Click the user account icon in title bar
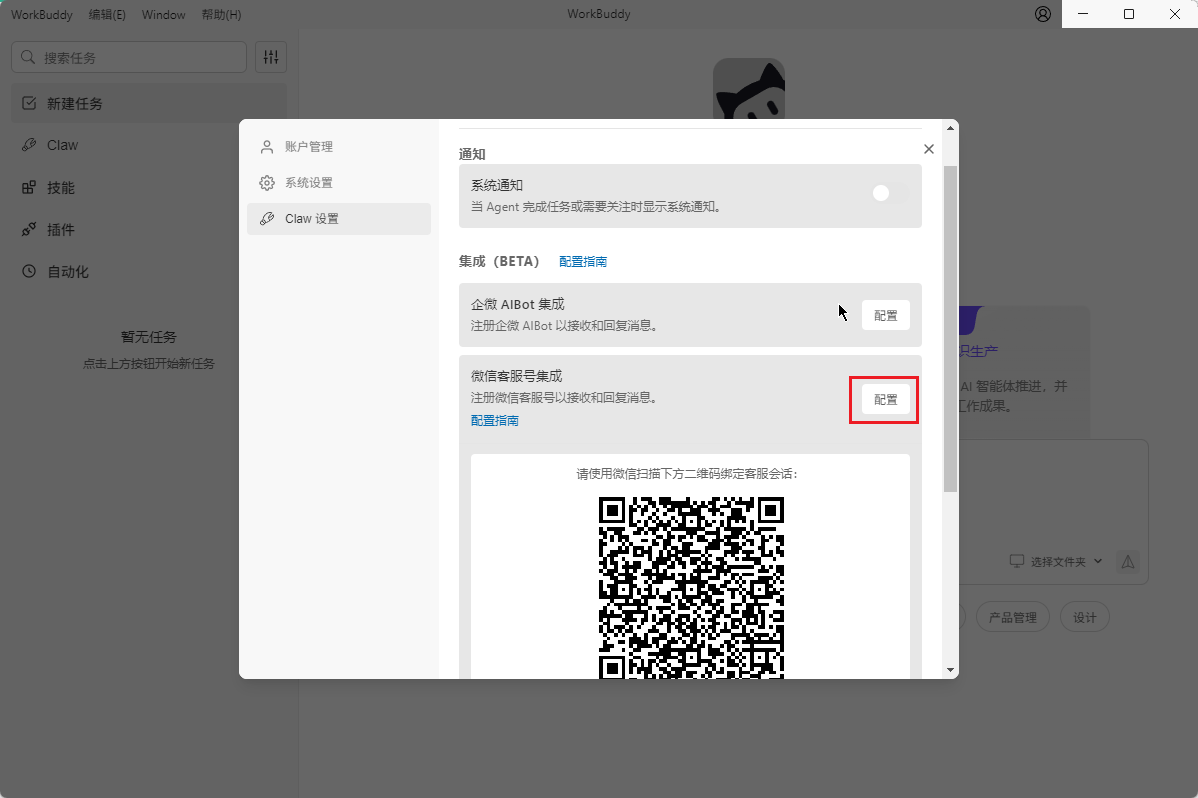 pos(1043,14)
